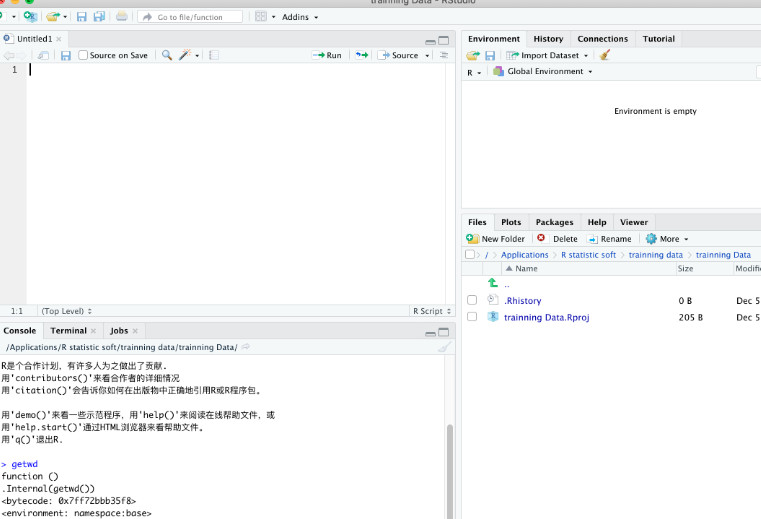The width and height of the screenshot is (761, 519).
Task: Go up to parent directory icon
Action: pos(493,283)
